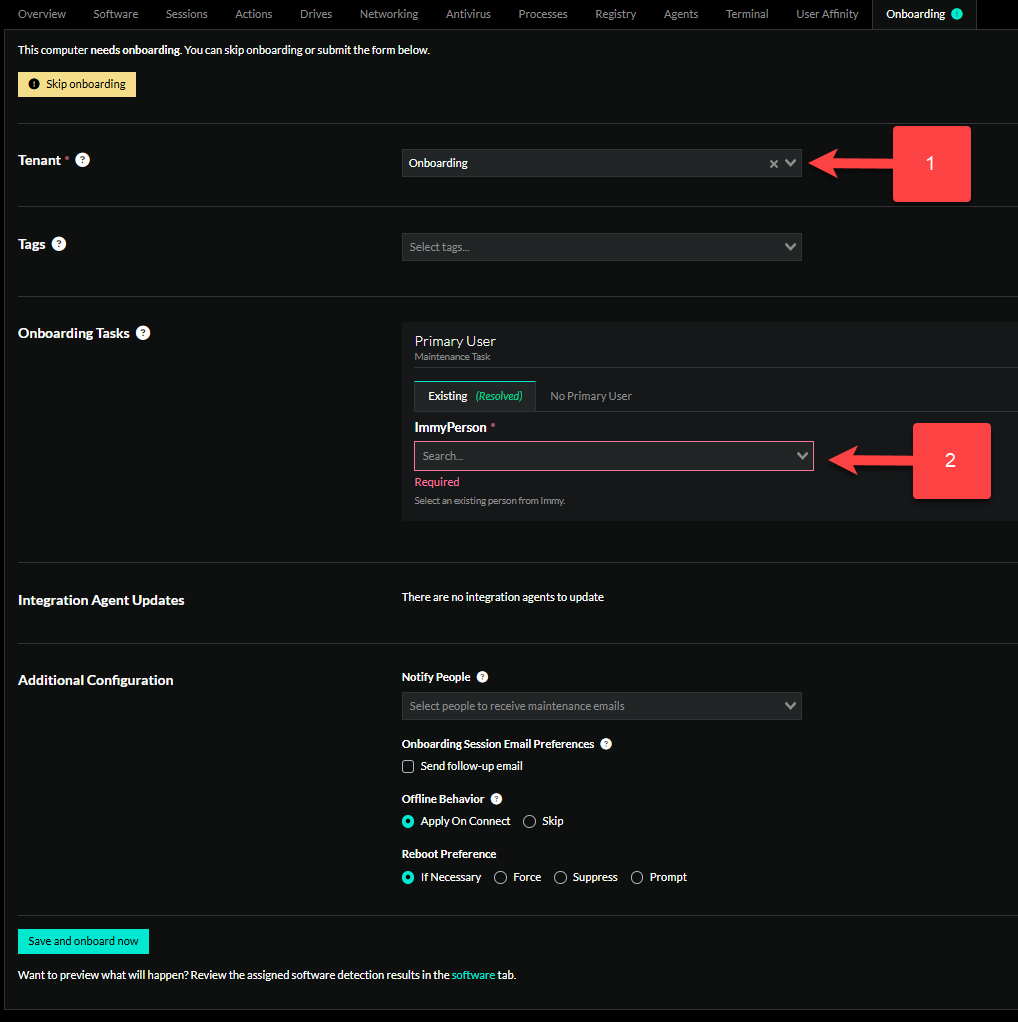The height and width of the screenshot is (1022, 1018).
Task: Open the Select tags dropdown
Action: click(601, 247)
